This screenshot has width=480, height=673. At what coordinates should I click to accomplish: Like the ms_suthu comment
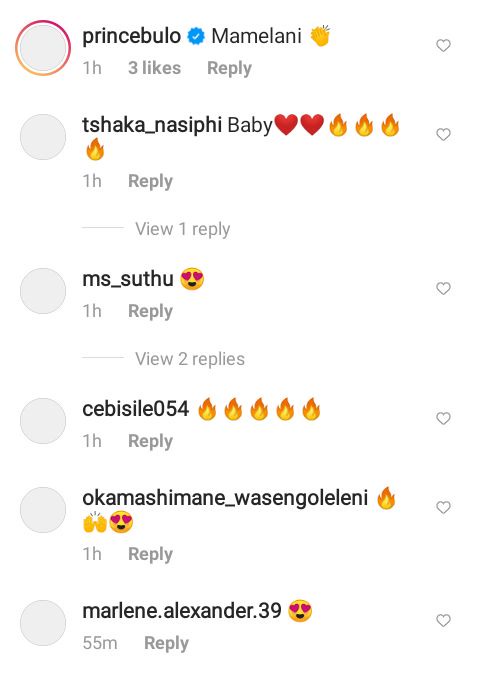[443, 288]
